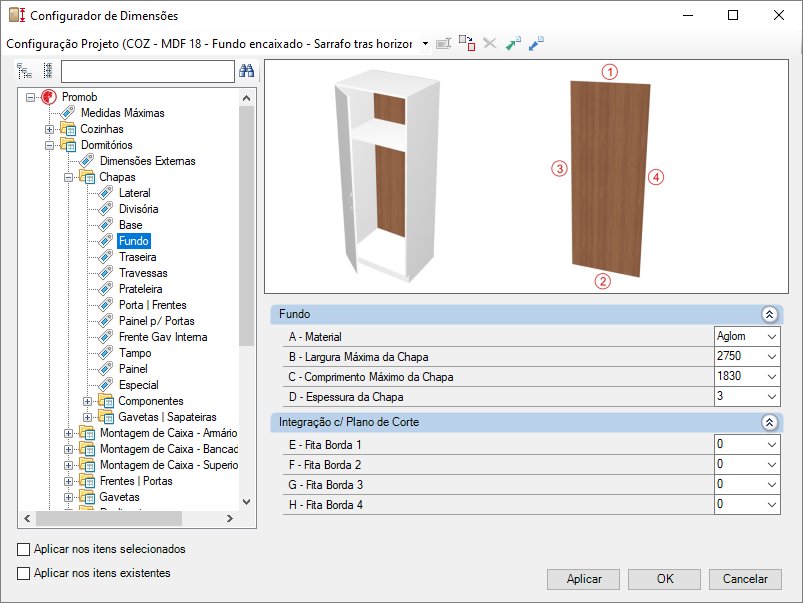Click the blue arrow import icon
The height and width of the screenshot is (603, 803).
tap(536, 44)
